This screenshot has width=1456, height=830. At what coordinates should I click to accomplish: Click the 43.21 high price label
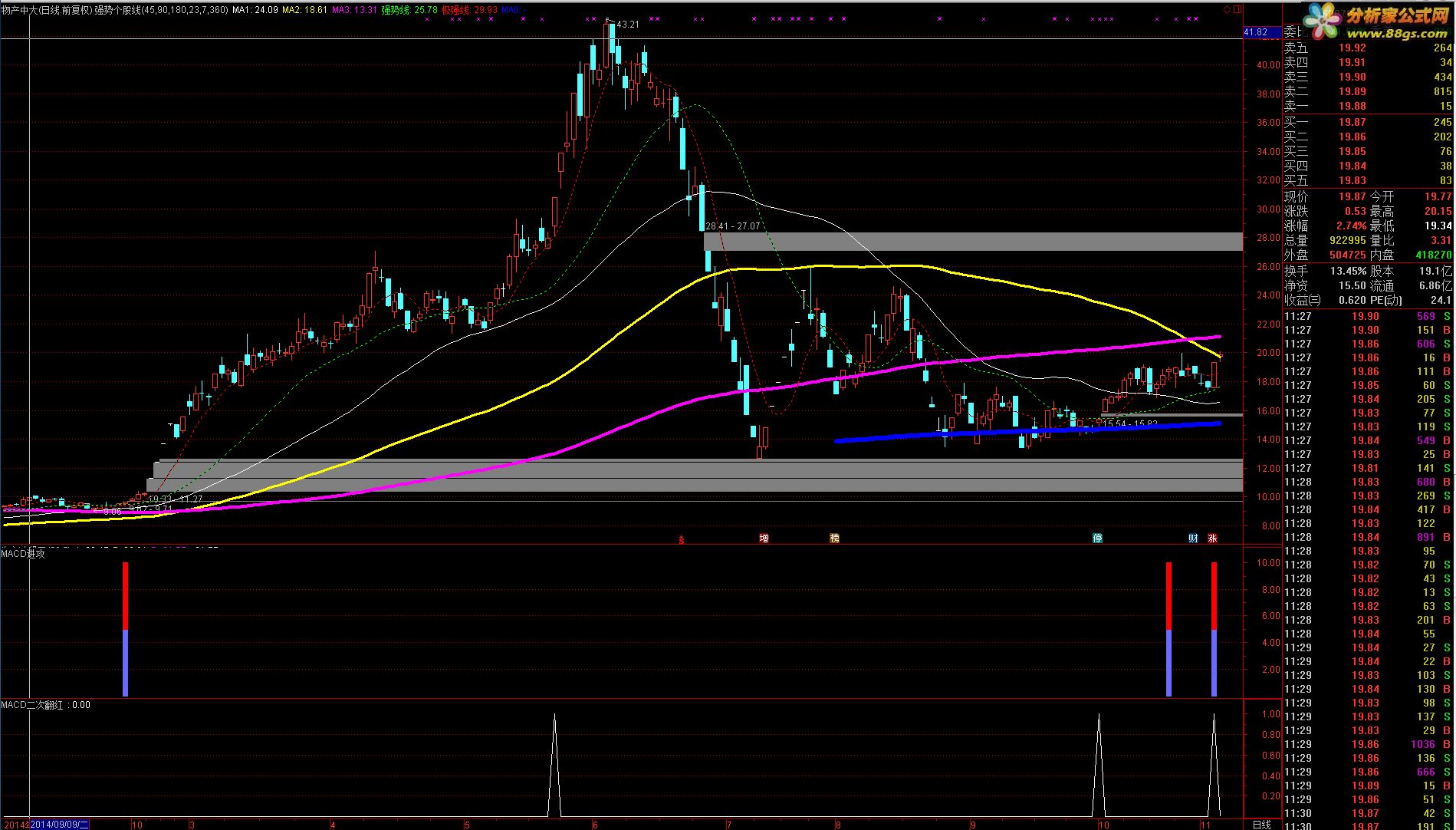[628, 25]
